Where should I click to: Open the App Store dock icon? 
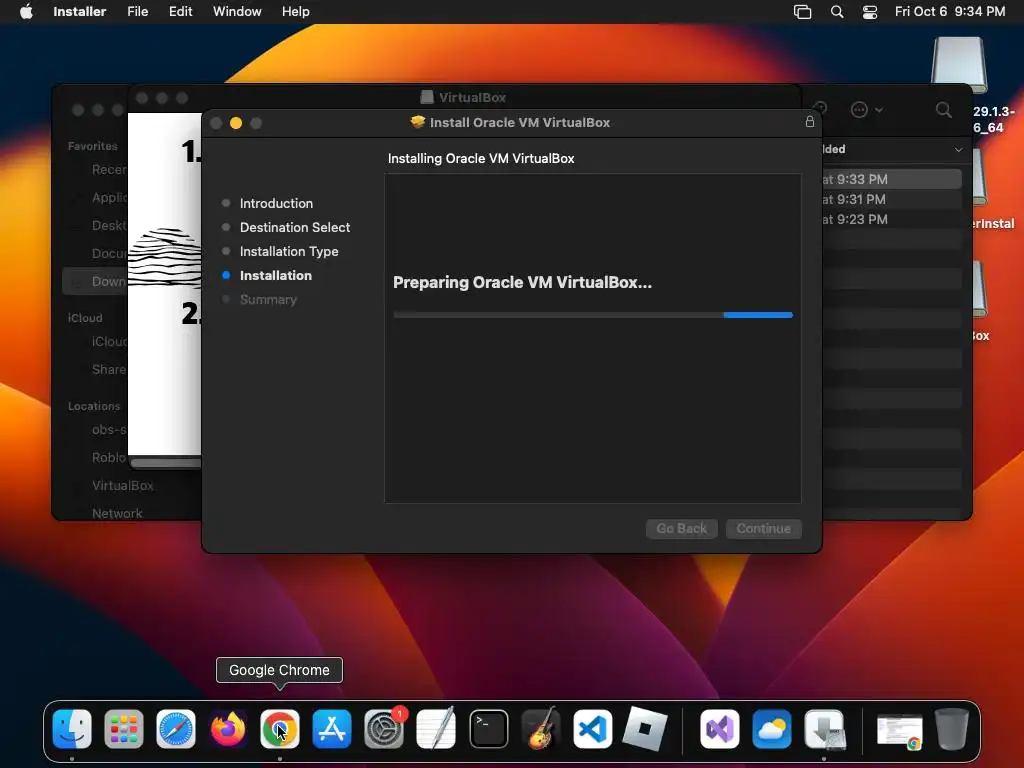(332, 729)
